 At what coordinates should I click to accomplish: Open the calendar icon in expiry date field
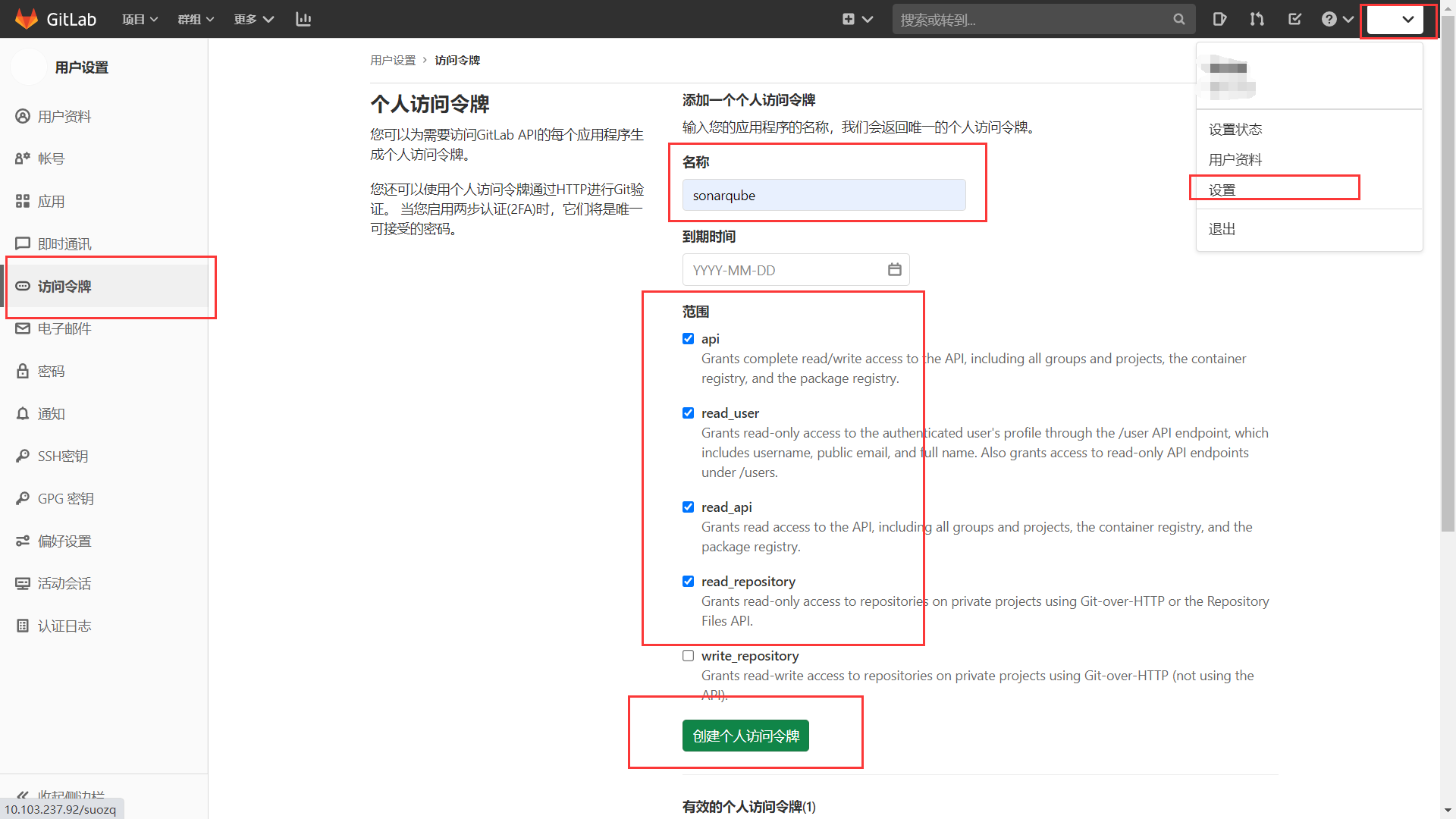pos(894,270)
